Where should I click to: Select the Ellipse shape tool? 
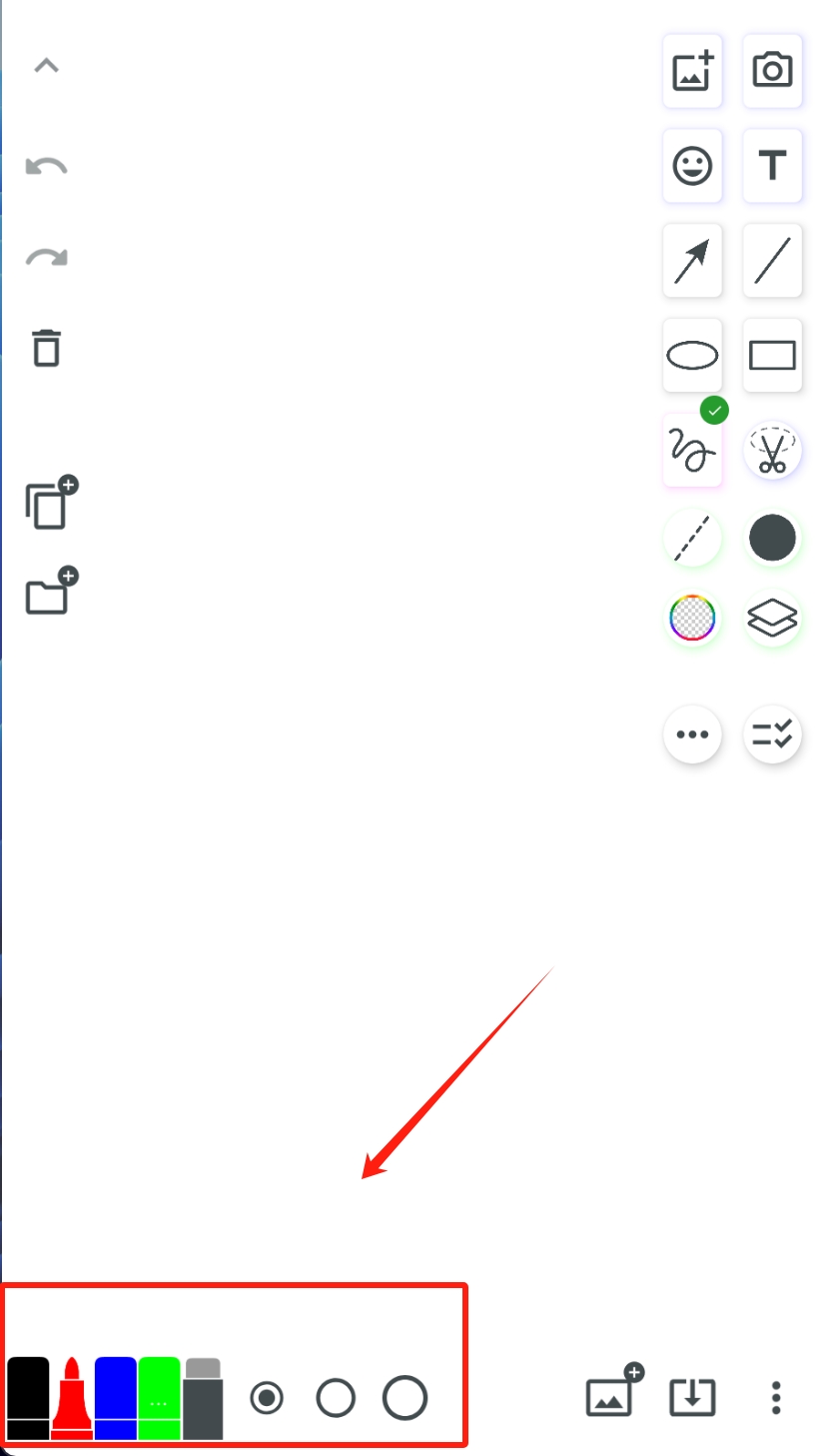[x=692, y=355]
